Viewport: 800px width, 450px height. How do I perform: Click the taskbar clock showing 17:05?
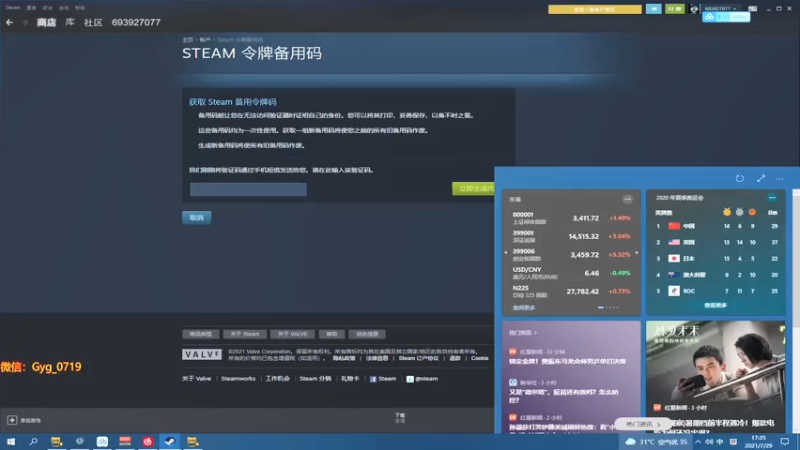point(759,442)
